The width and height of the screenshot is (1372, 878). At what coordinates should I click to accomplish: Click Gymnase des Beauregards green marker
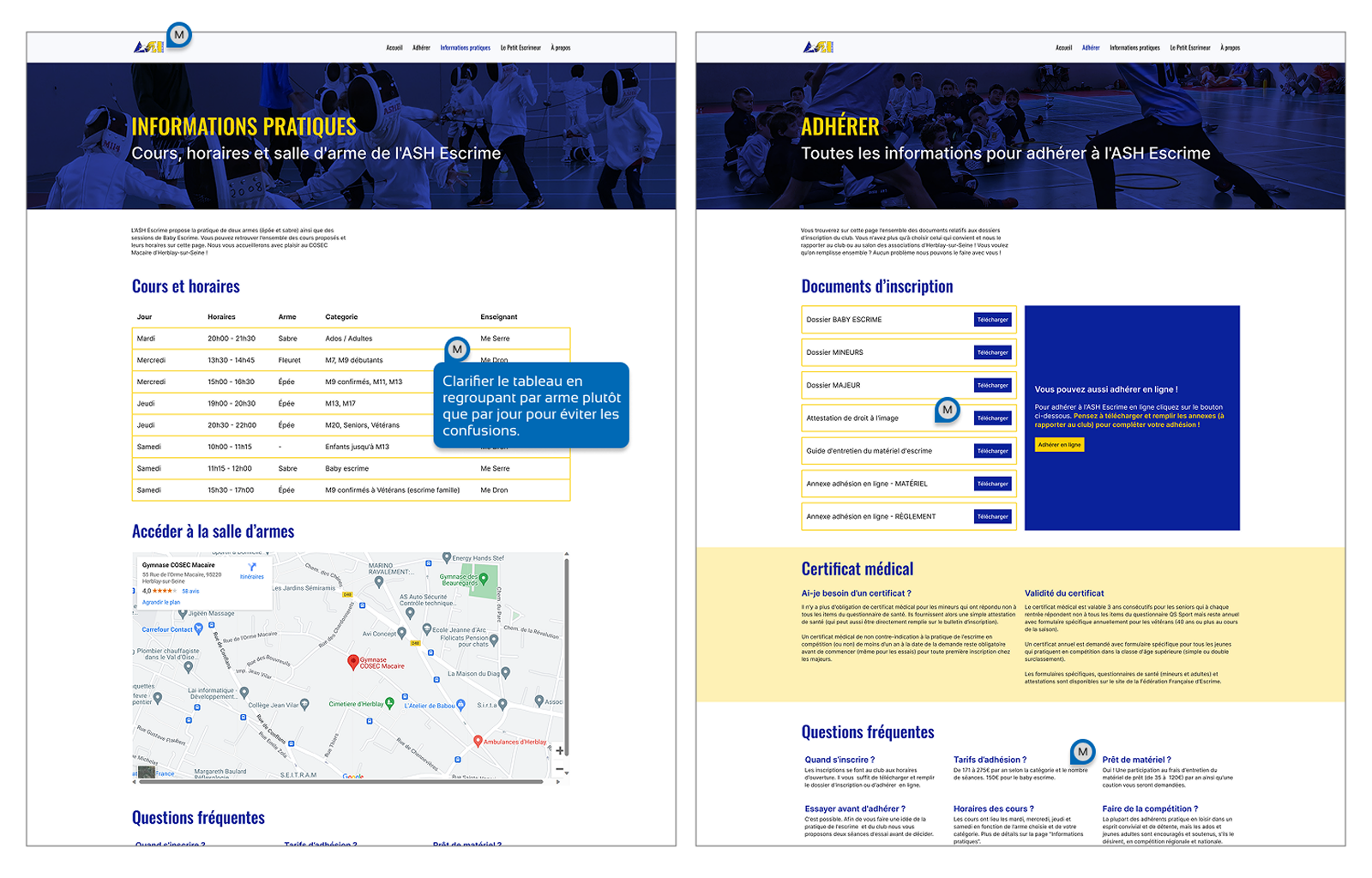[484, 579]
